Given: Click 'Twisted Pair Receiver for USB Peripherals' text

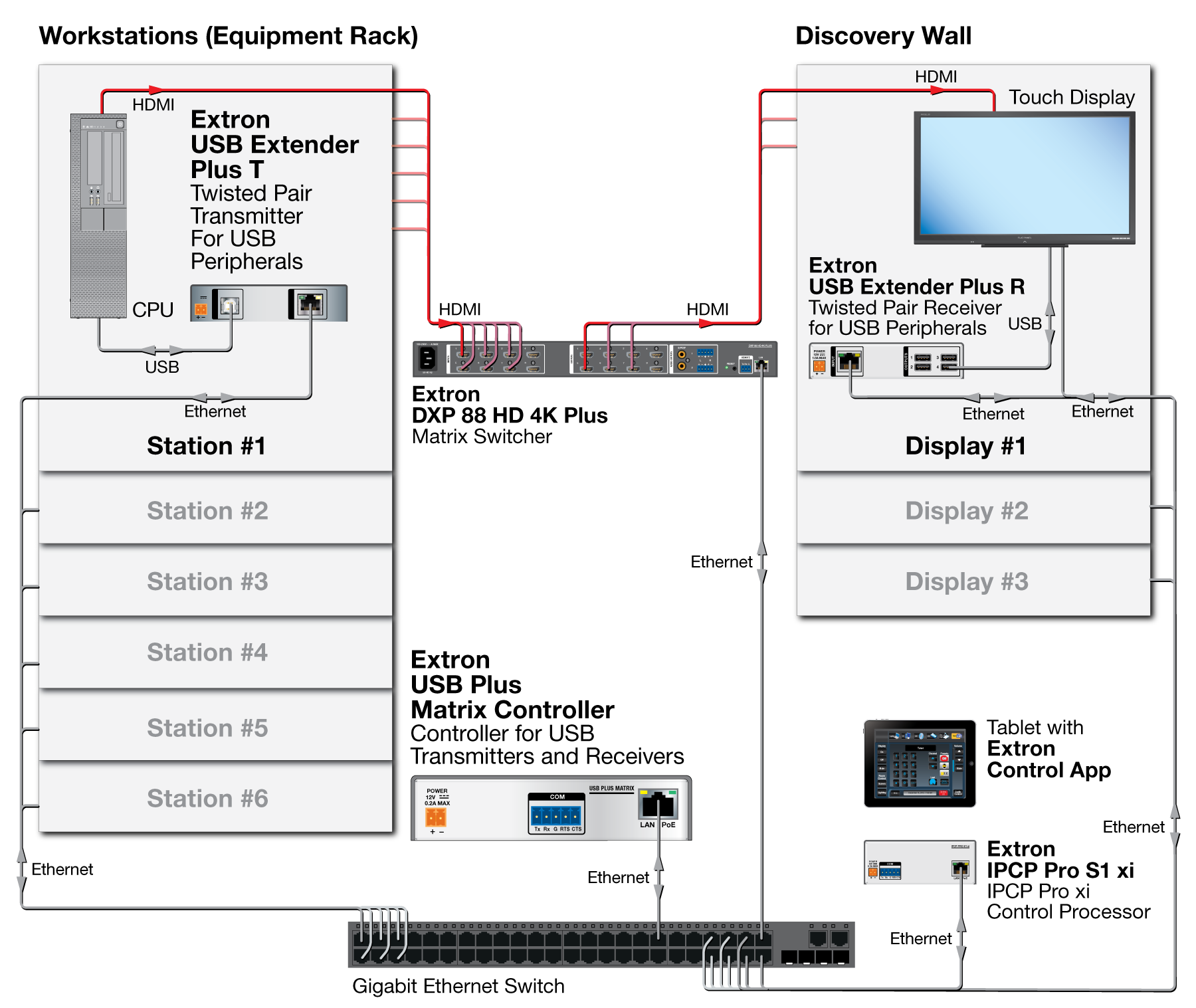Looking at the screenshot, I should pos(904,318).
